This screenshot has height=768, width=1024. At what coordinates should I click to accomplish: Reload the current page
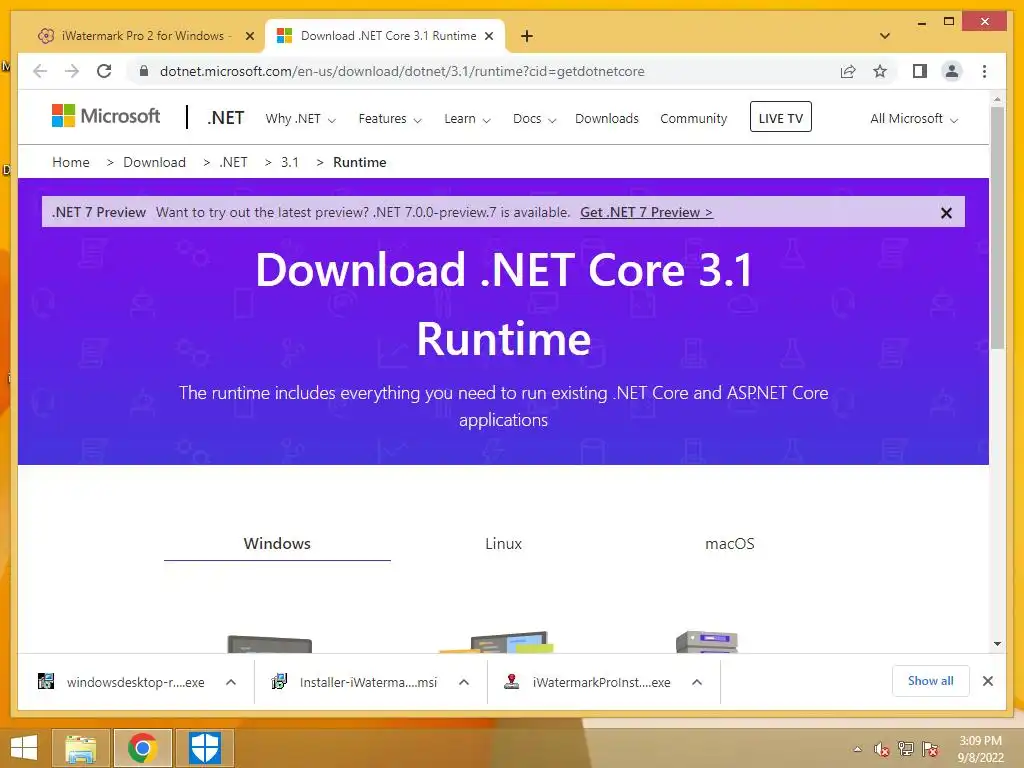(104, 71)
